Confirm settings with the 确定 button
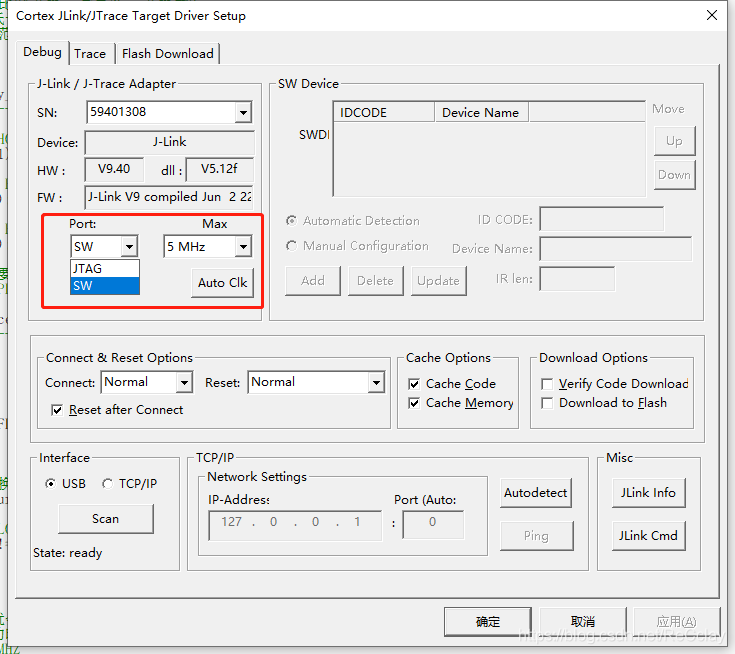 [488, 621]
